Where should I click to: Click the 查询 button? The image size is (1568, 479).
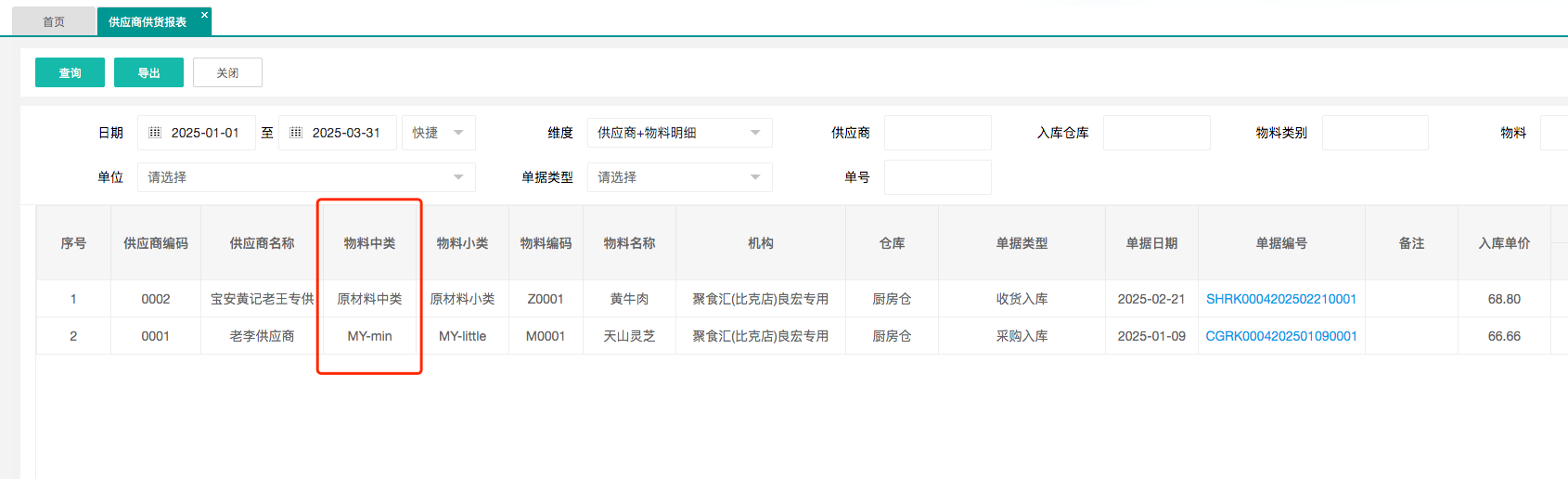pyautogui.click(x=70, y=72)
